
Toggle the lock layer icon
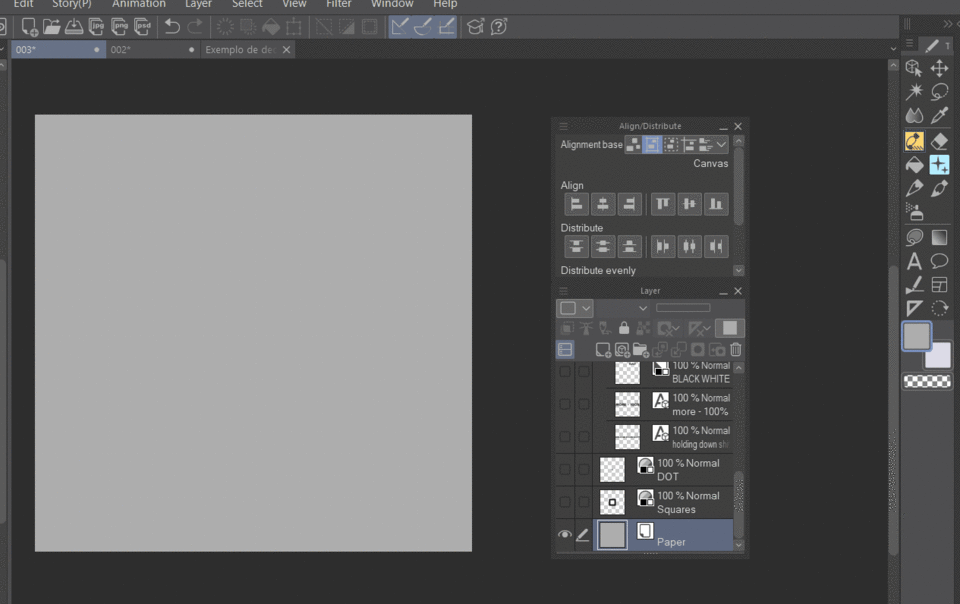pyautogui.click(x=624, y=328)
